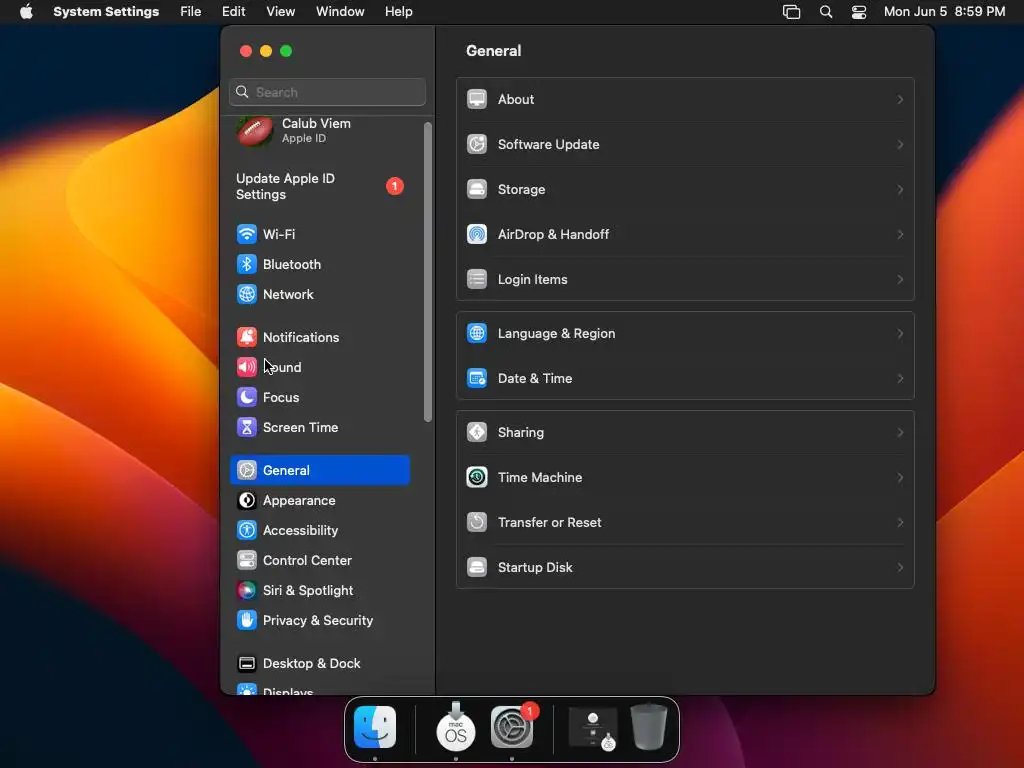Open Network globe icon in sidebar
Image resolution: width=1024 pixels, height=768 pixels.
[246, 294]
